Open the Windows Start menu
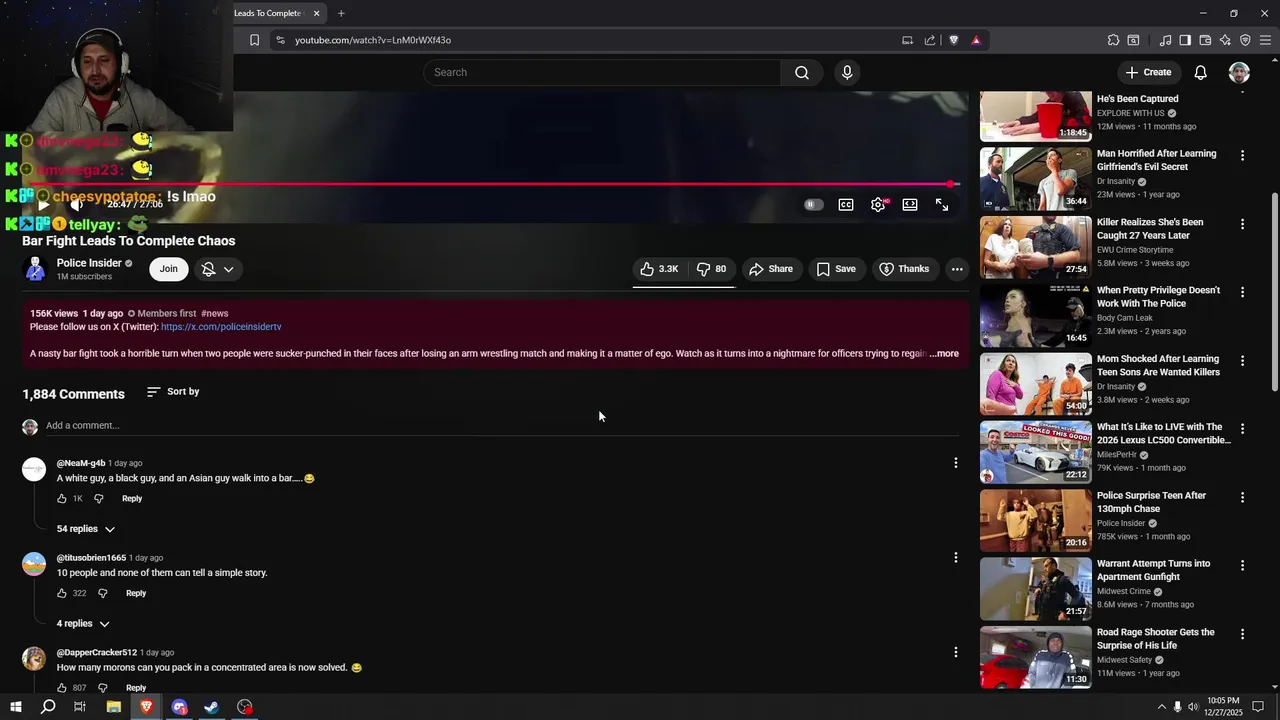Screen dimensions: 1280x720 (x=15, y=707)
